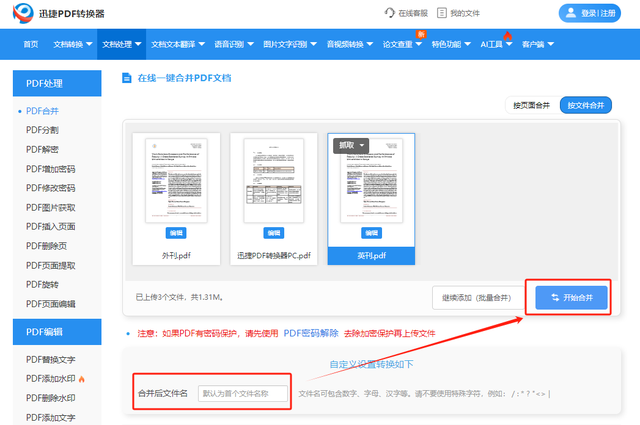Open PDF分割 in sidebar

[x=42, y=130]
